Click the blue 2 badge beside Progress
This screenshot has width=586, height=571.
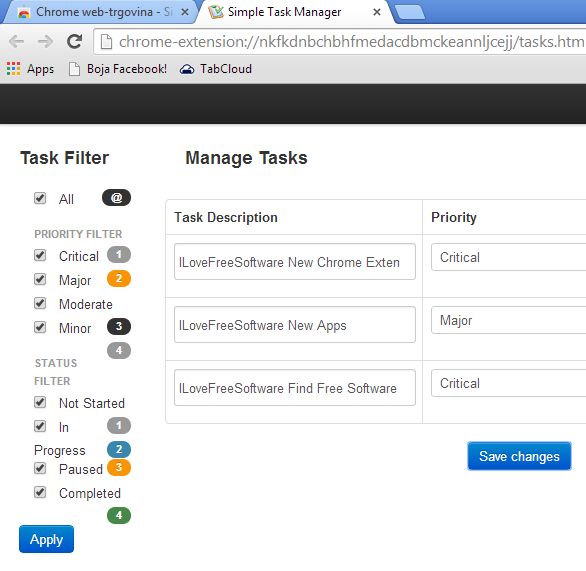119,449
